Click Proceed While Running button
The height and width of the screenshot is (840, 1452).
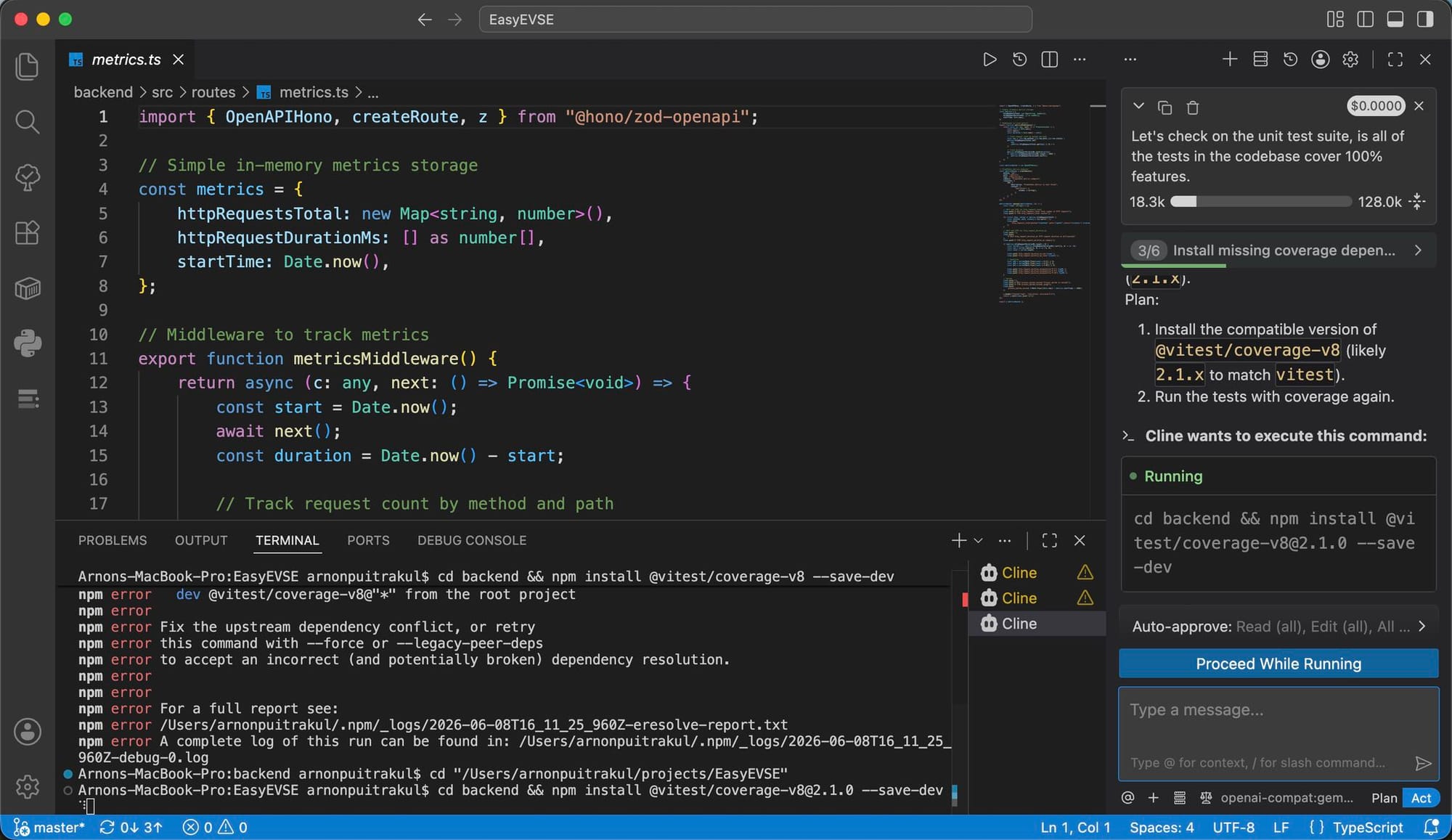pos(1278,664)
